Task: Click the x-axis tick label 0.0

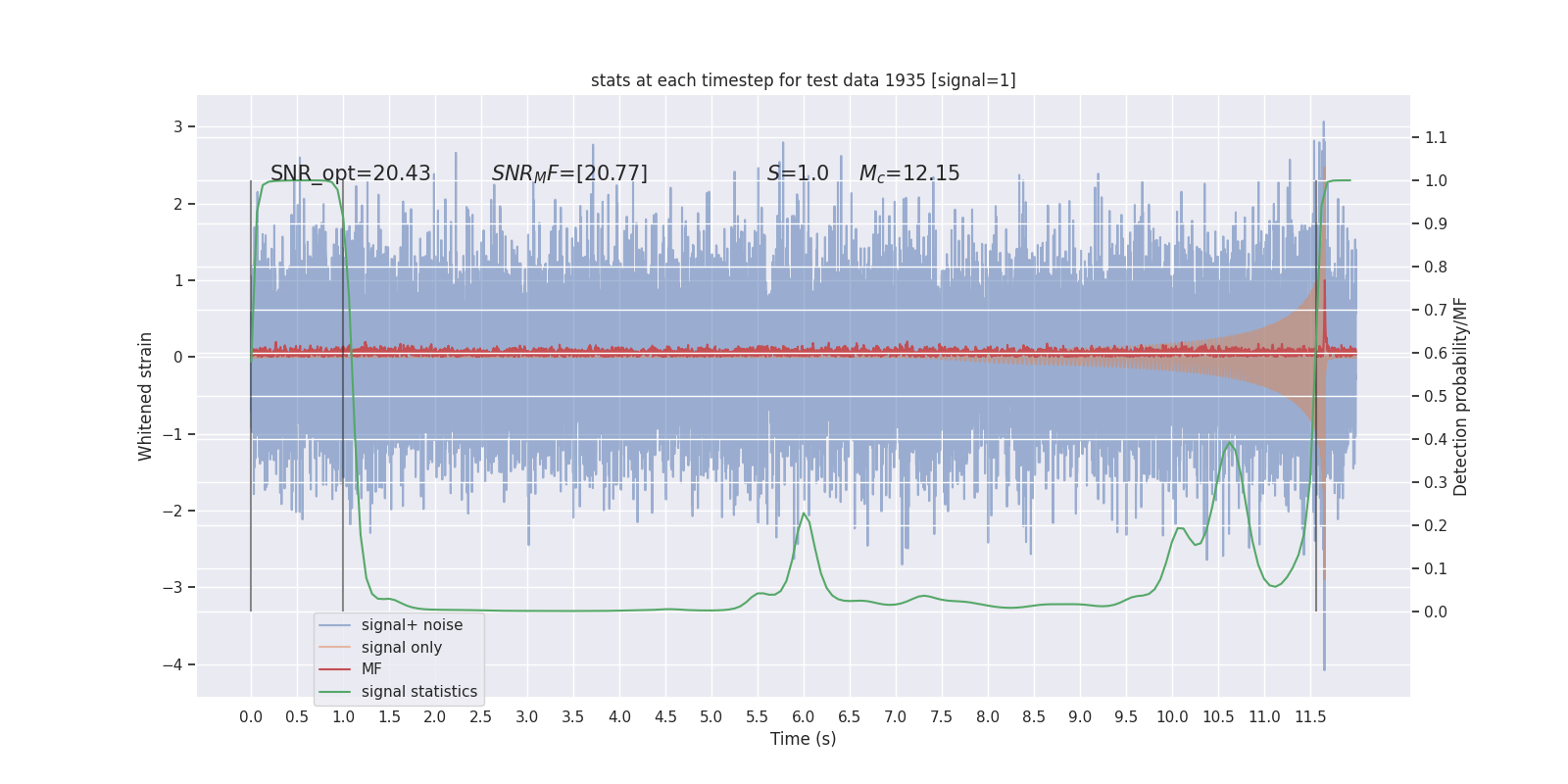Action: point(251,717)
